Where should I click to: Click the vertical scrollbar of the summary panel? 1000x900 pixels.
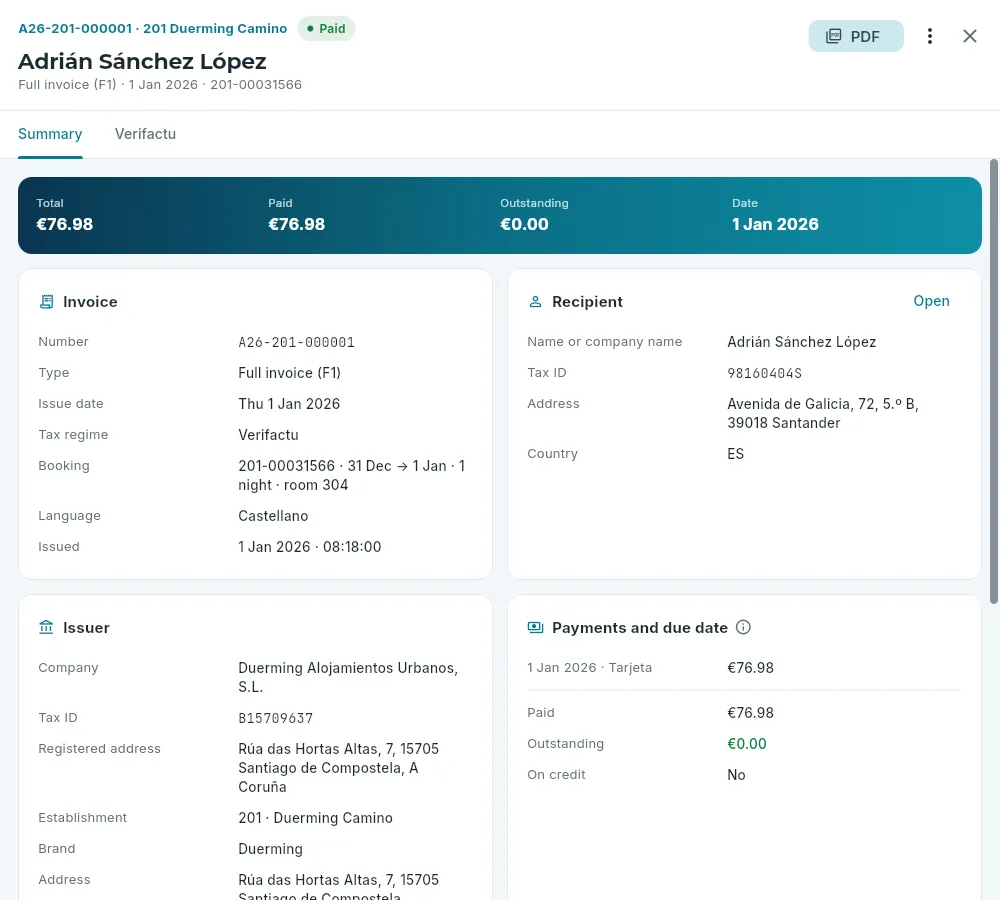pyautogui.click(x=994, y=381)
